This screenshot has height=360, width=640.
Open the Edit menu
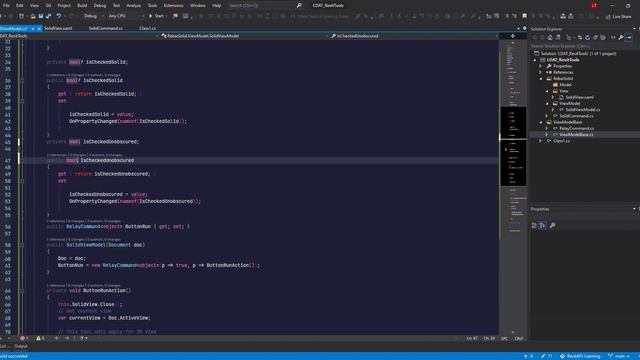[x=20, y=6]
